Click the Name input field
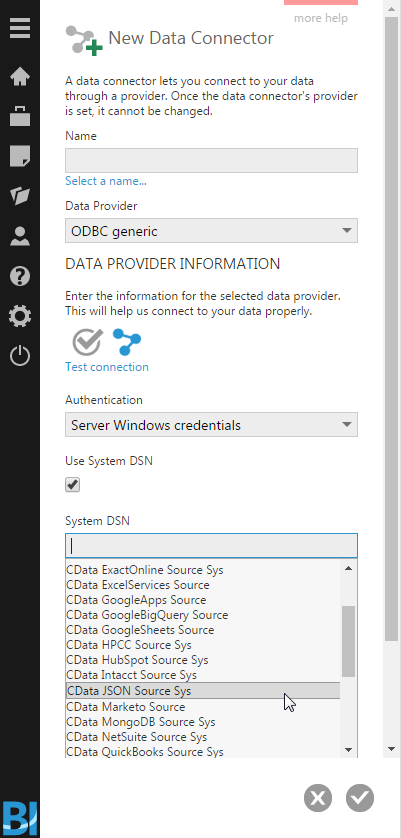 [x=211, y=160]
